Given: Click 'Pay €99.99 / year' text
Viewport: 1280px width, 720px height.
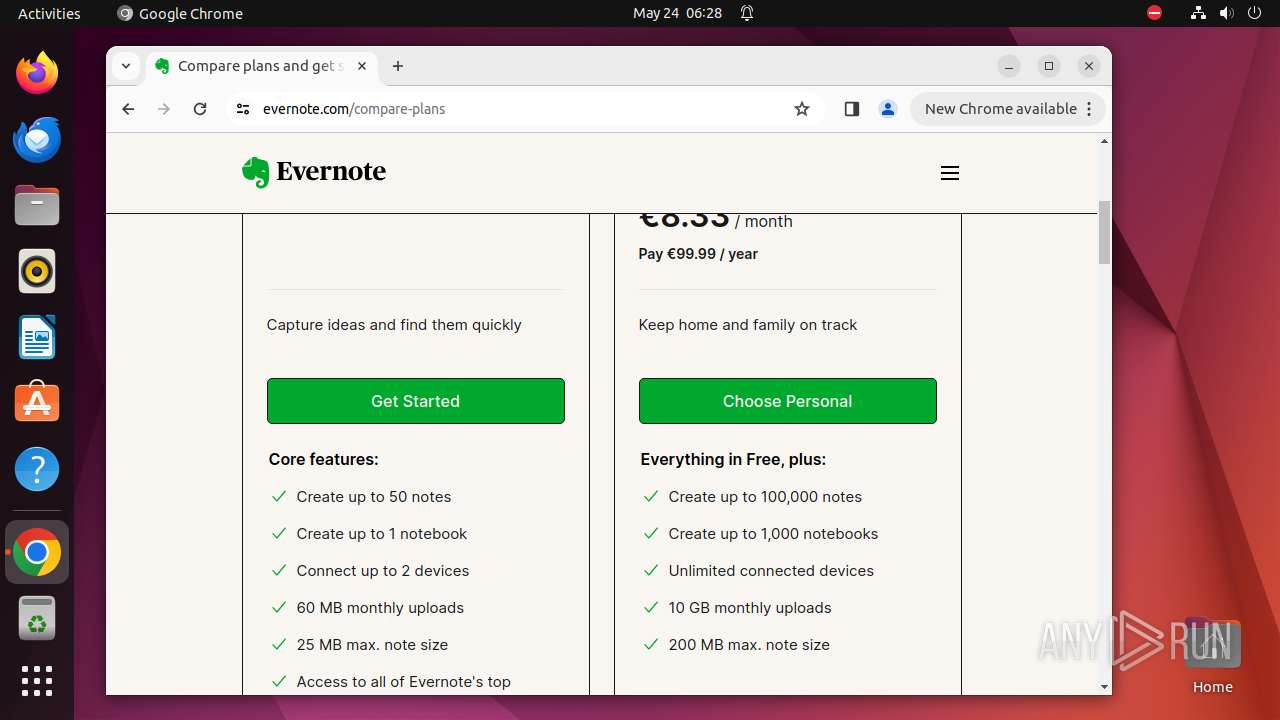Looking at the screenshot, I should tap(698, 254).
